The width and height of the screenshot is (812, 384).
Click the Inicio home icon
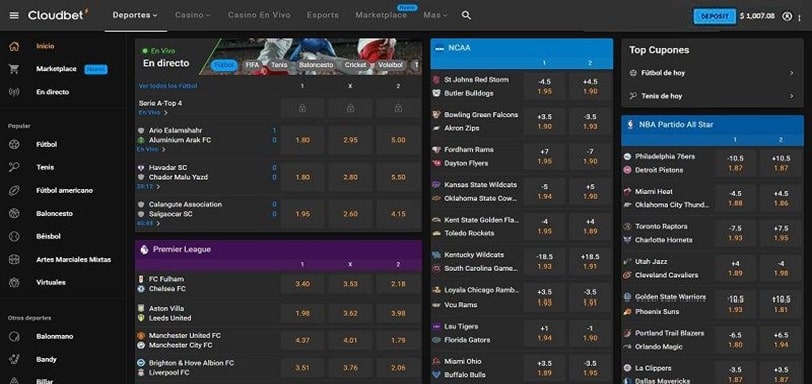(14, 46)
